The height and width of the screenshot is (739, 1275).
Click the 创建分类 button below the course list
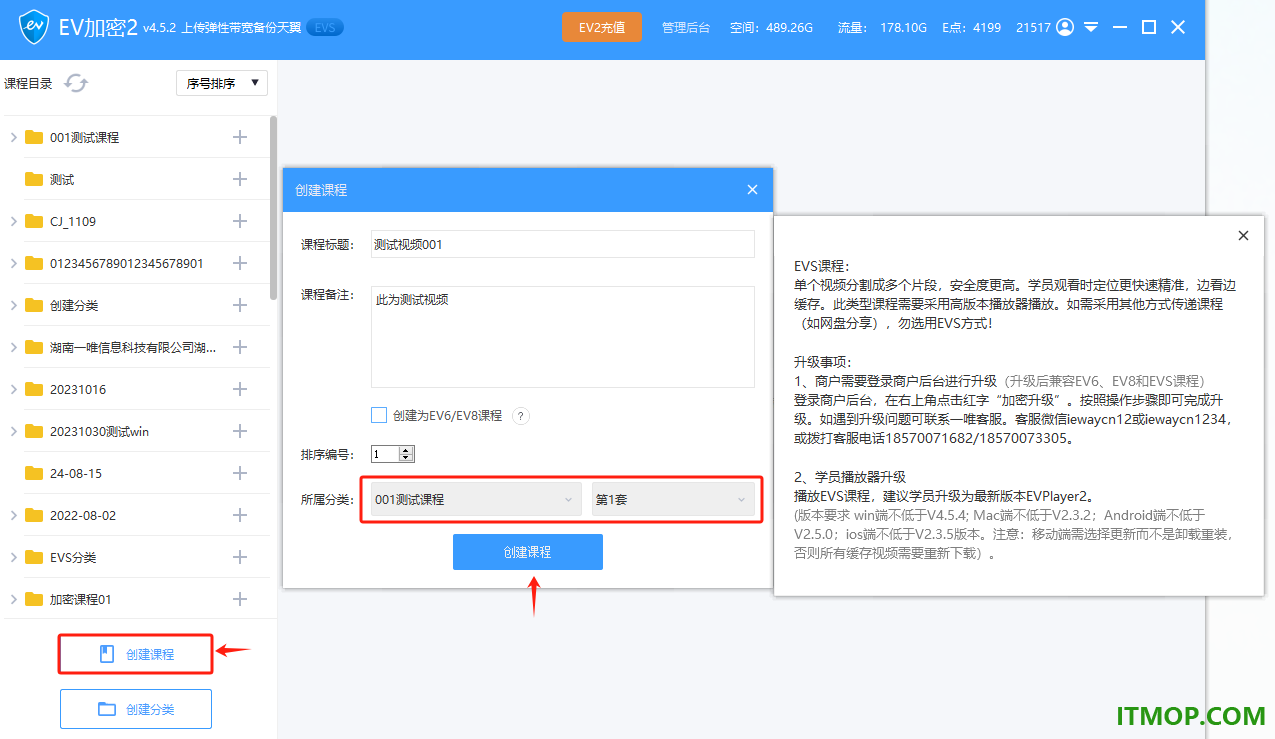point(136,709)
